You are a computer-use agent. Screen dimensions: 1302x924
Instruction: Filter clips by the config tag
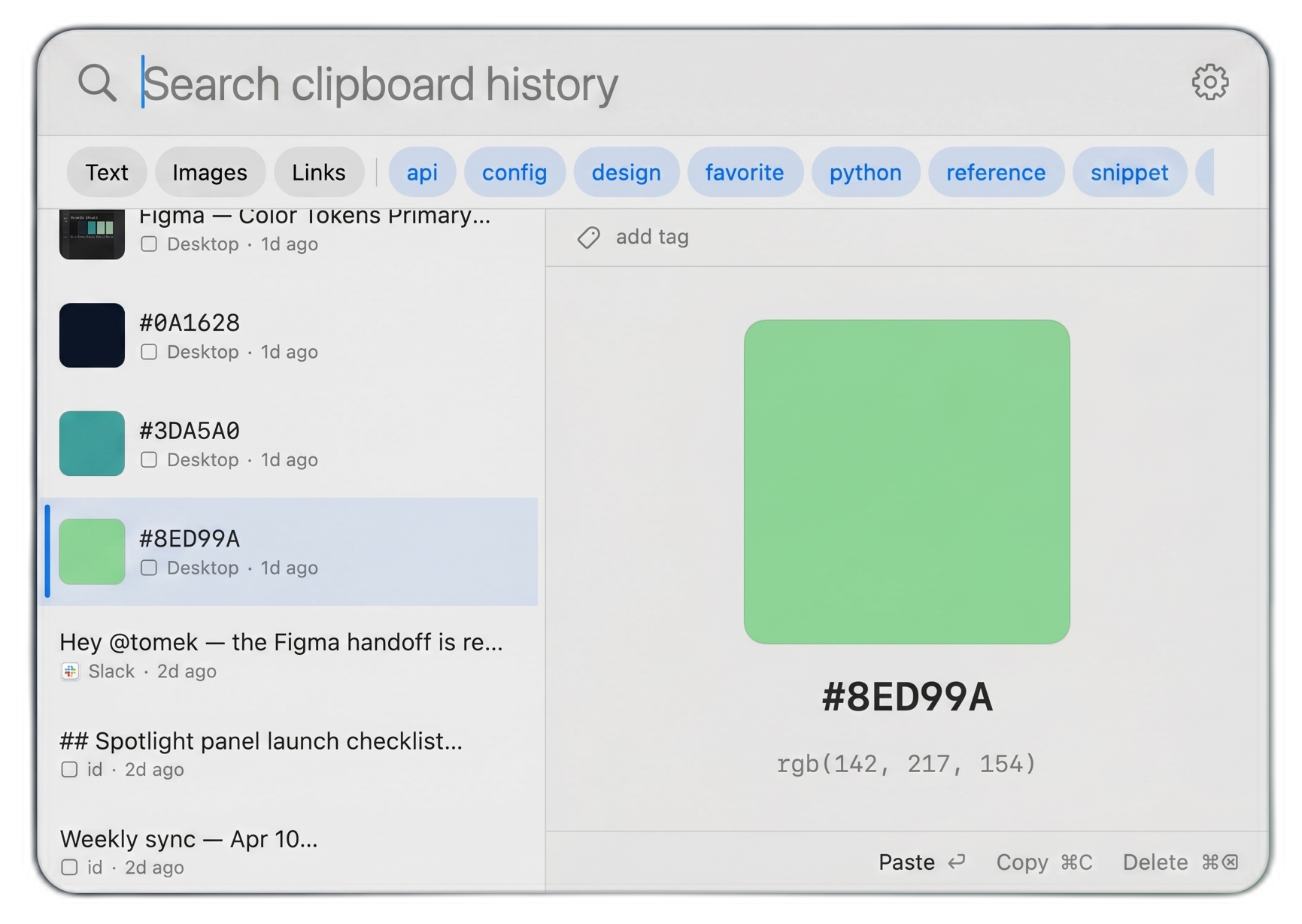[x=514, y=172]
